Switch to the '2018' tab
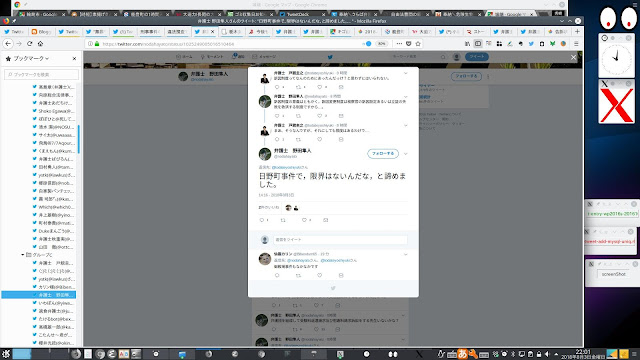The image size is (640, 360). [368, 31]
